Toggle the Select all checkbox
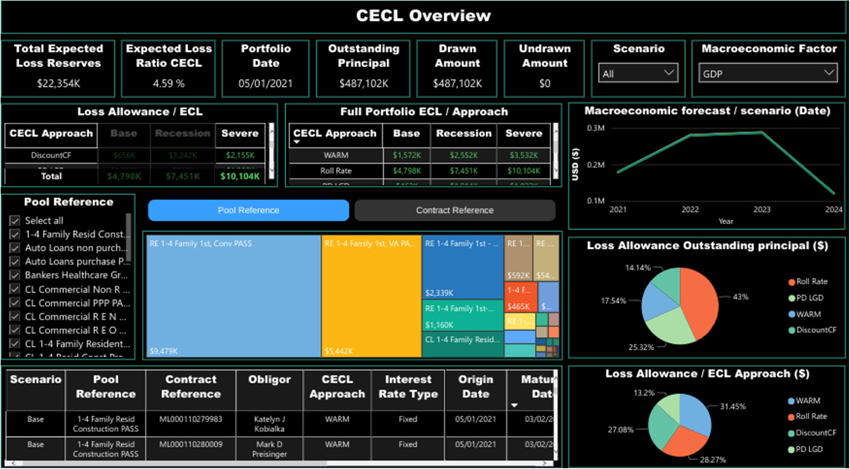 coord(14,220)
